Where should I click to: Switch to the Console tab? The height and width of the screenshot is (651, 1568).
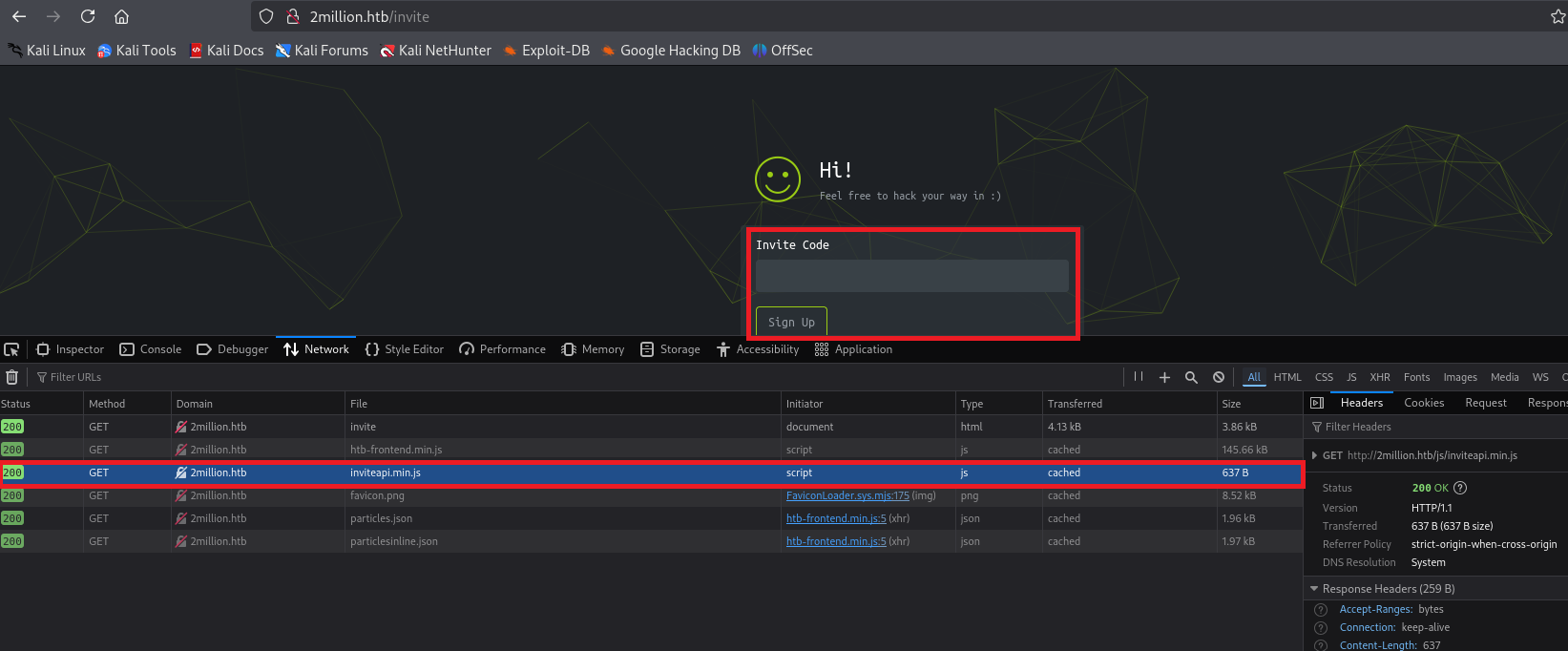click(151, 349)
